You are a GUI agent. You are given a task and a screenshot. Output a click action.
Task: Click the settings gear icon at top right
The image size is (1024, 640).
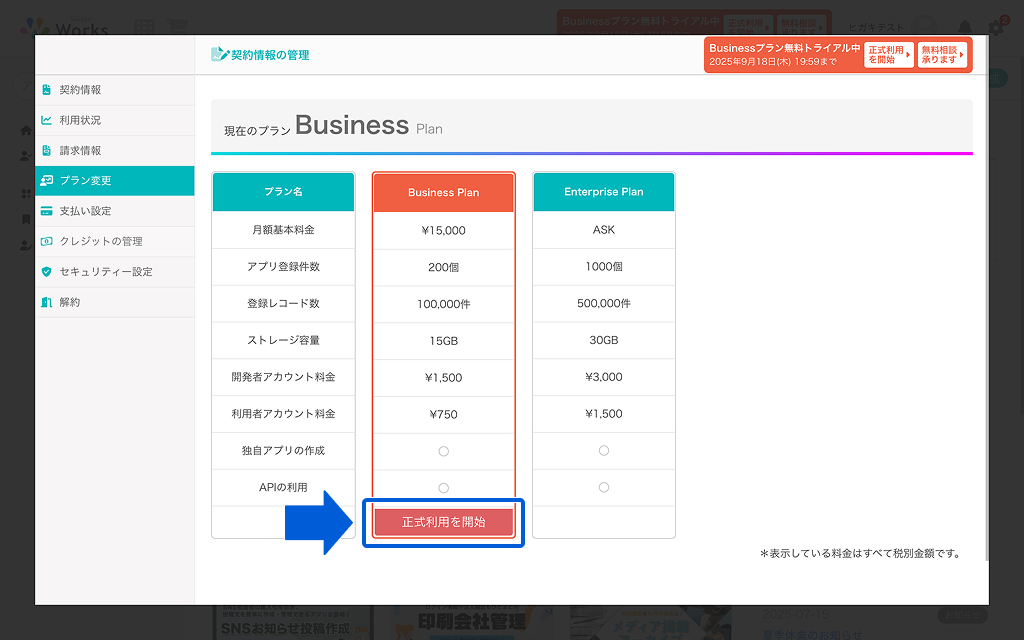coord(995,28)
